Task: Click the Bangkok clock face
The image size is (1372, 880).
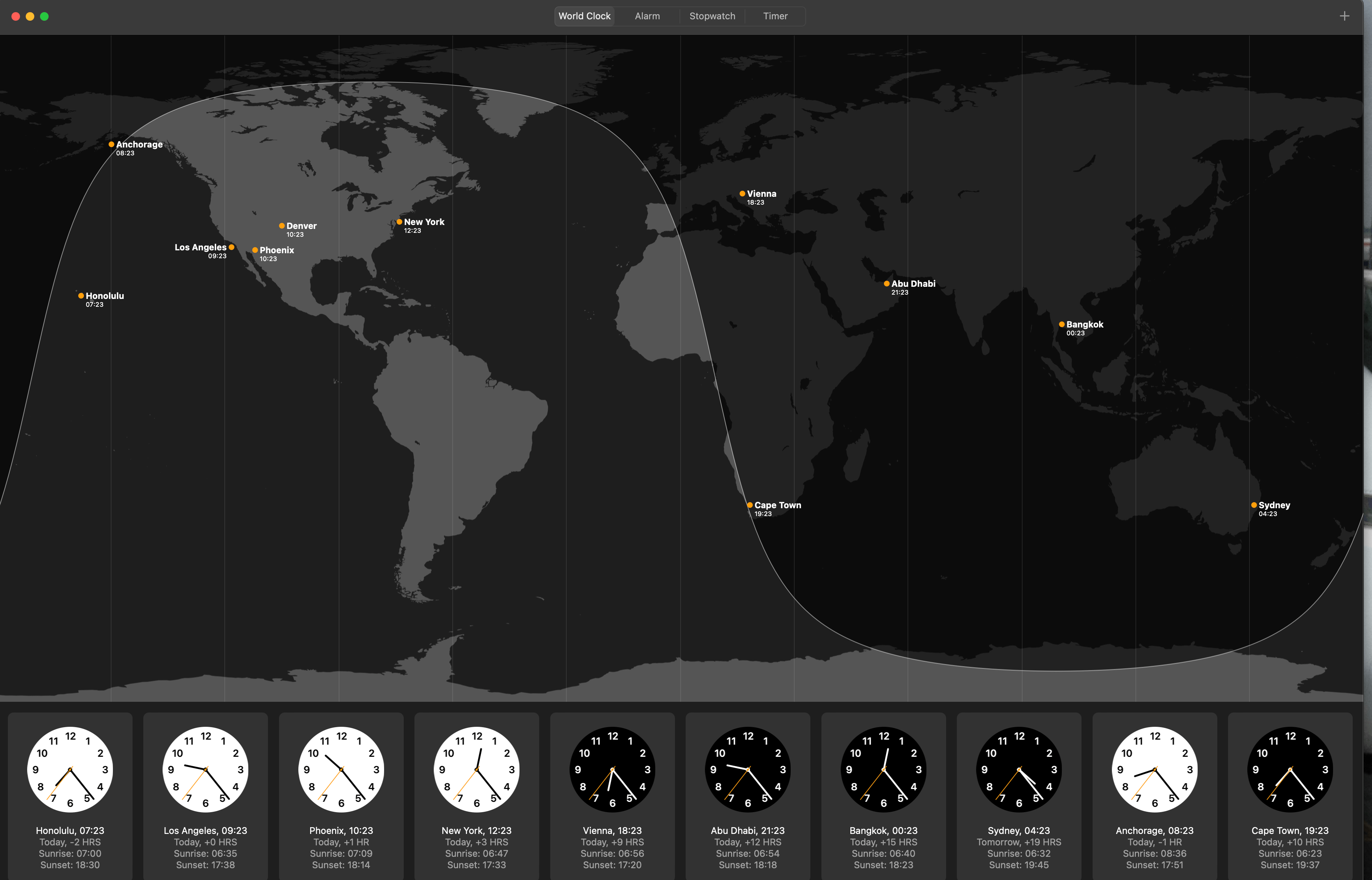Action: [883, 770]
